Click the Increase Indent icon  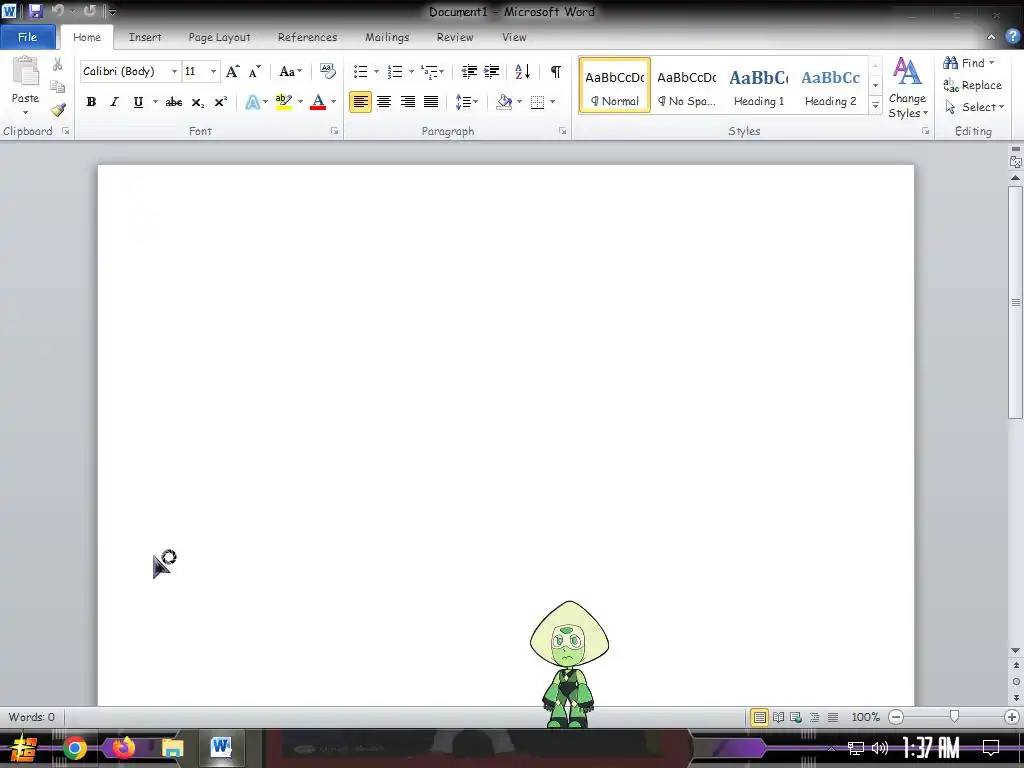(x=492, y=71)
